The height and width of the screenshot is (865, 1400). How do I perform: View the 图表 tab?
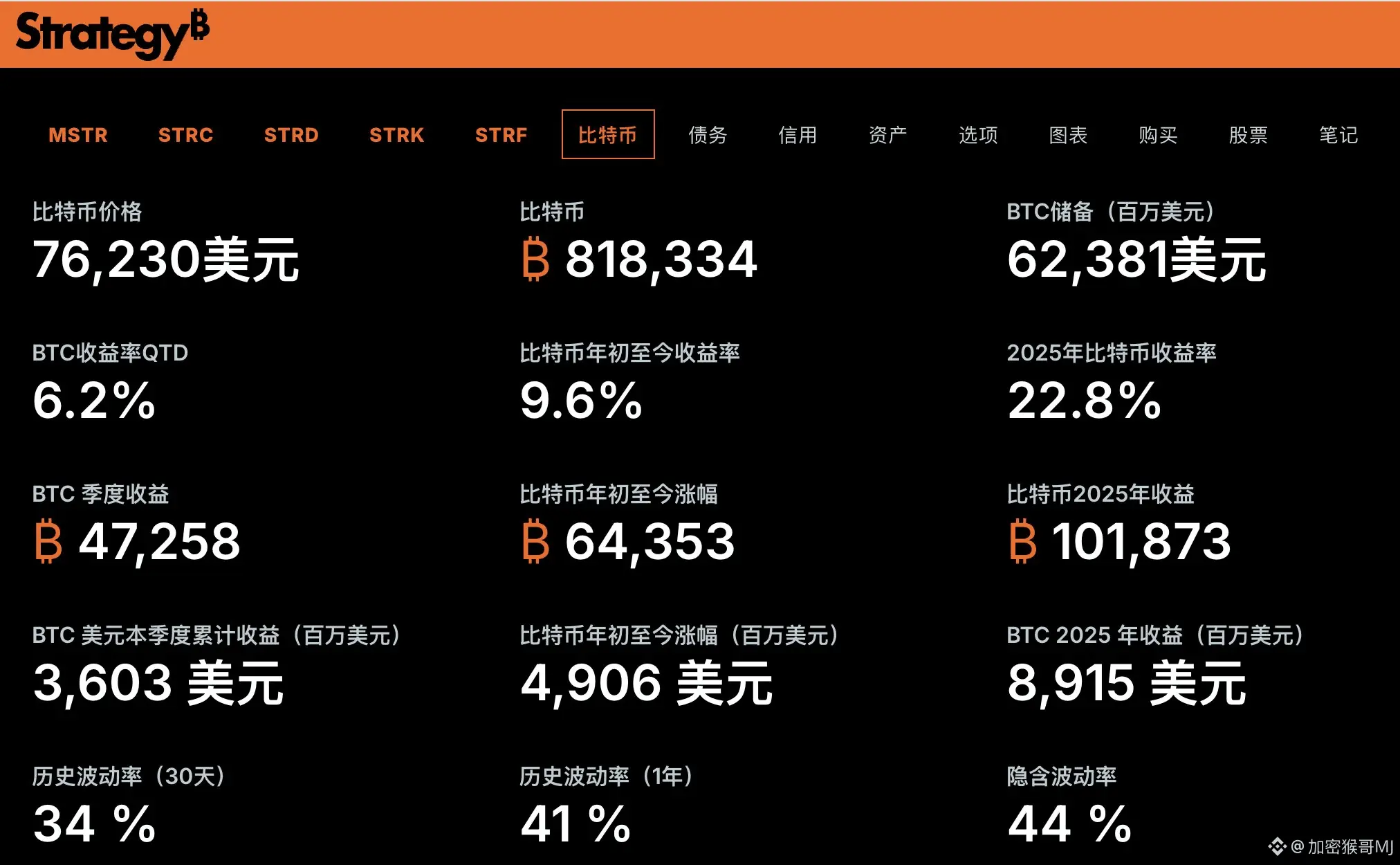[1068, 135]
